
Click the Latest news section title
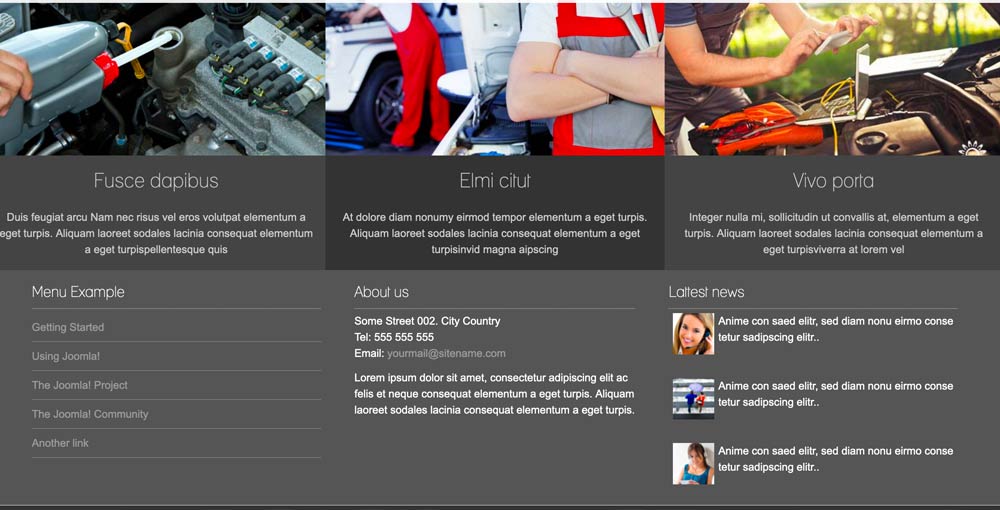[x=706, y=292]
